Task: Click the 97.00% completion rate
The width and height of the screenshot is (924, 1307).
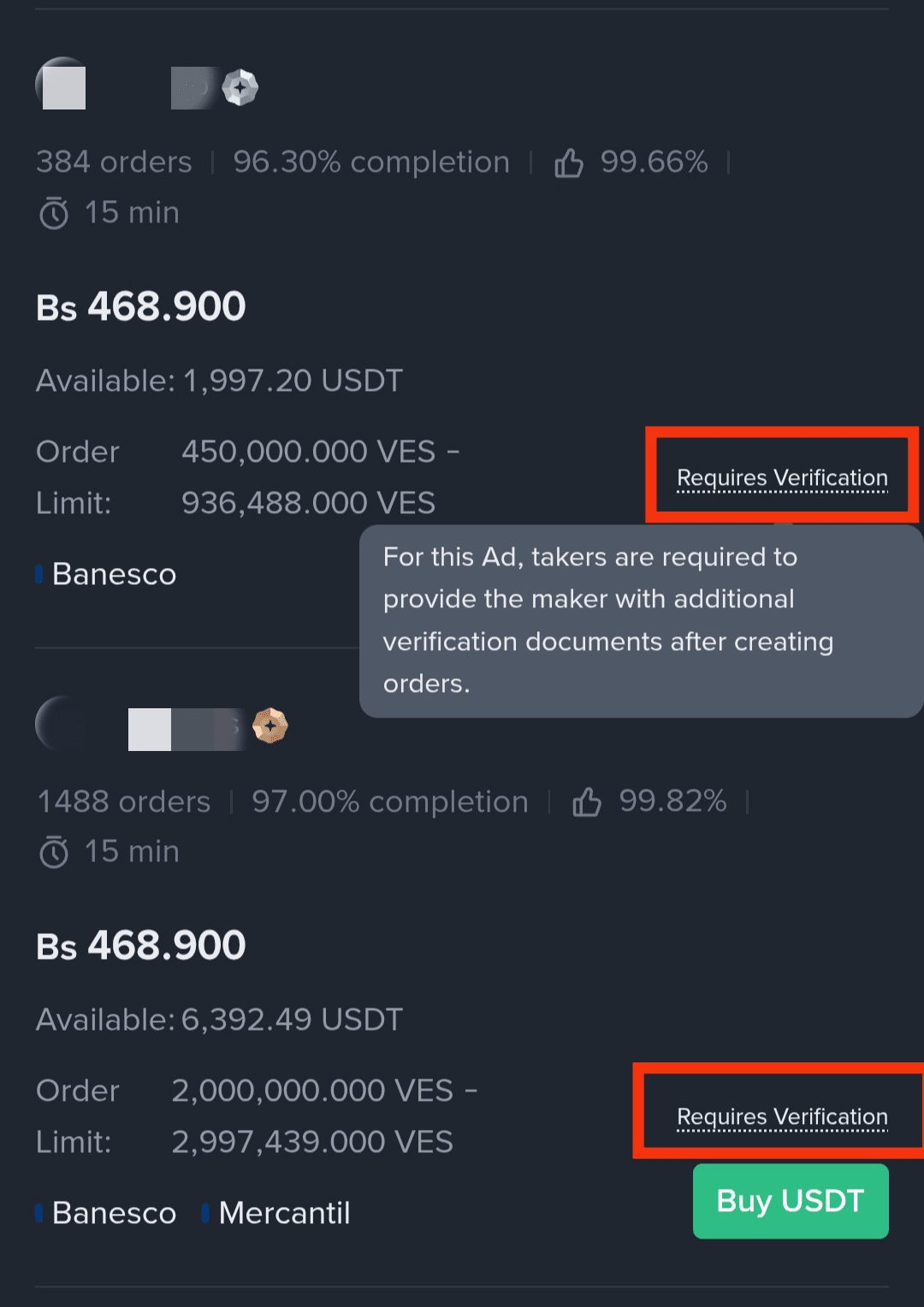Action: [390, 801]
